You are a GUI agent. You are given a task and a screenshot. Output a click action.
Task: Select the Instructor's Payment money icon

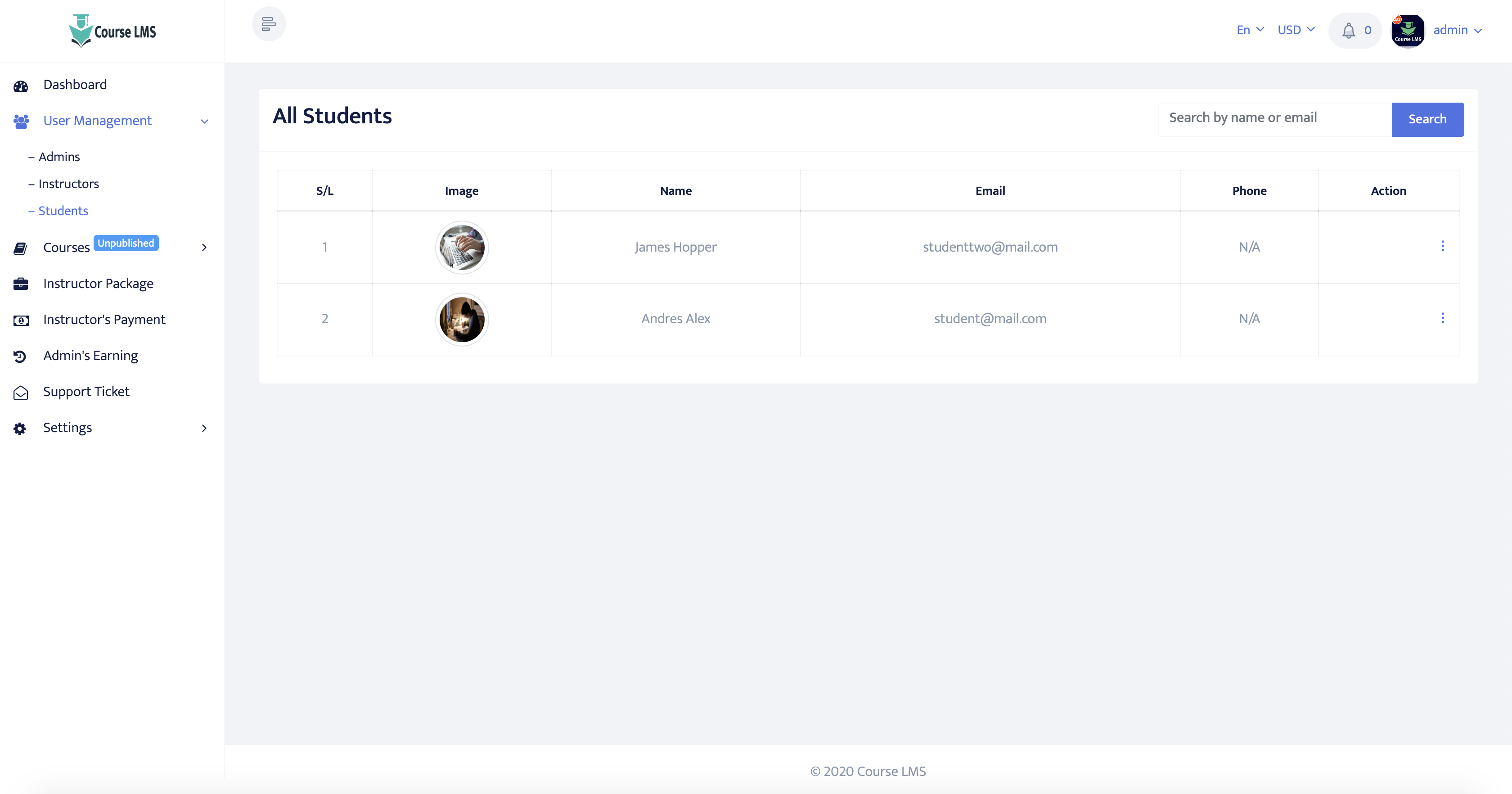tap(21, 320)
